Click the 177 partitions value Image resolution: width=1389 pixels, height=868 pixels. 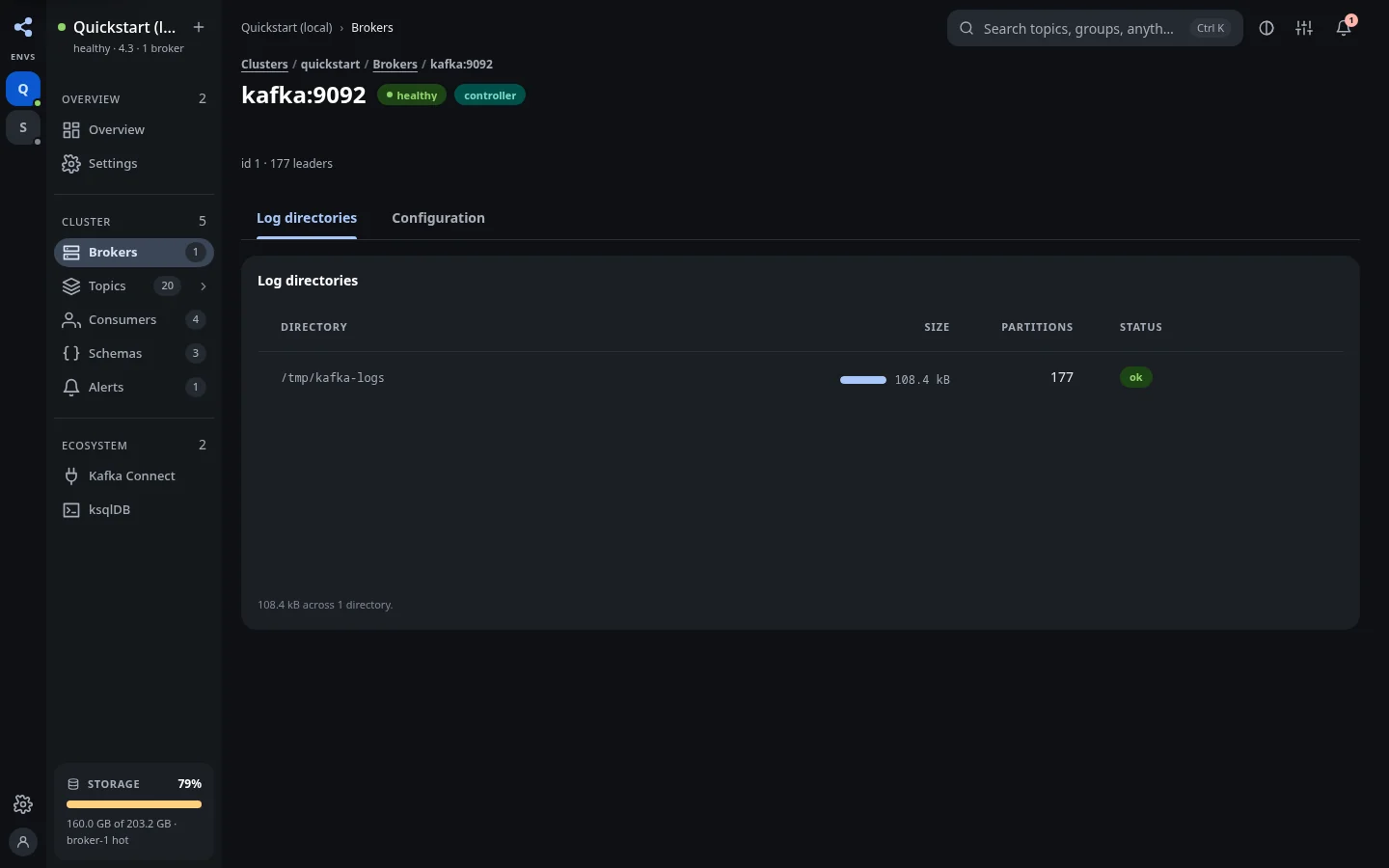click(x=1062, y=377)
